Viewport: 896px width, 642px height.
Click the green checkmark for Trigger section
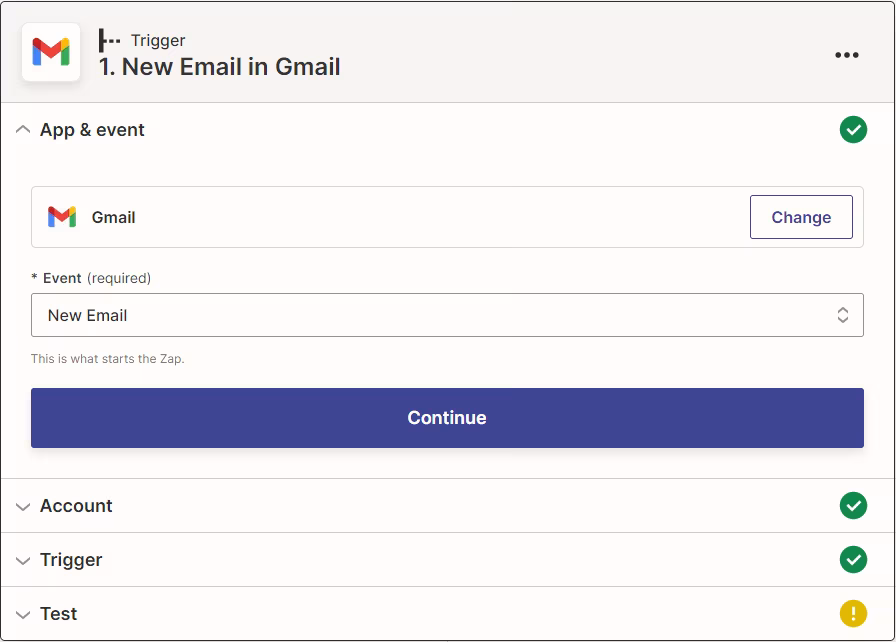853,559
